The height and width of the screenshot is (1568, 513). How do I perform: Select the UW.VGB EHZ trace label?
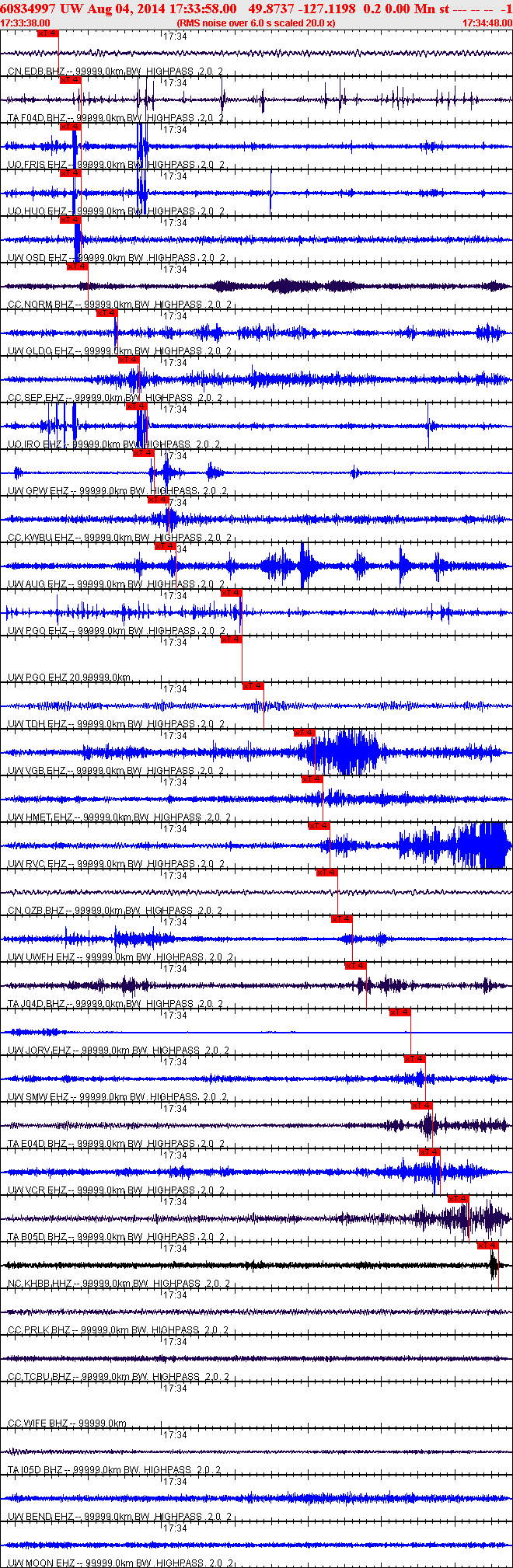pyautogui.click(x=117, y=771)
